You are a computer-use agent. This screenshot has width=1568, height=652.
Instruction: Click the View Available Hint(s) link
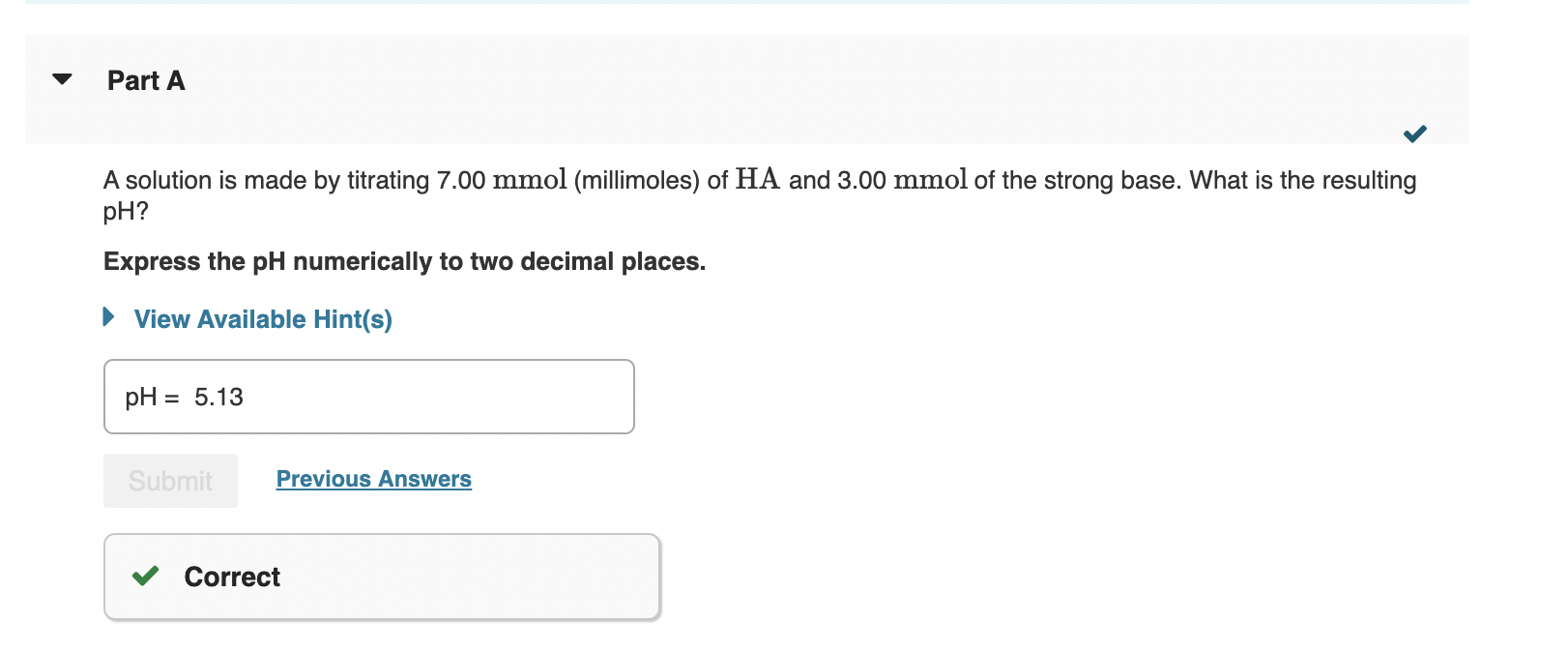click(x=263, y=319)
